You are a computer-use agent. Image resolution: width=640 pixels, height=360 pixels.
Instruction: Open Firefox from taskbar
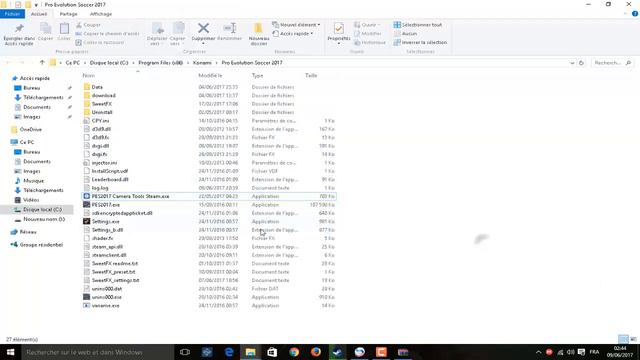point(316,352)
